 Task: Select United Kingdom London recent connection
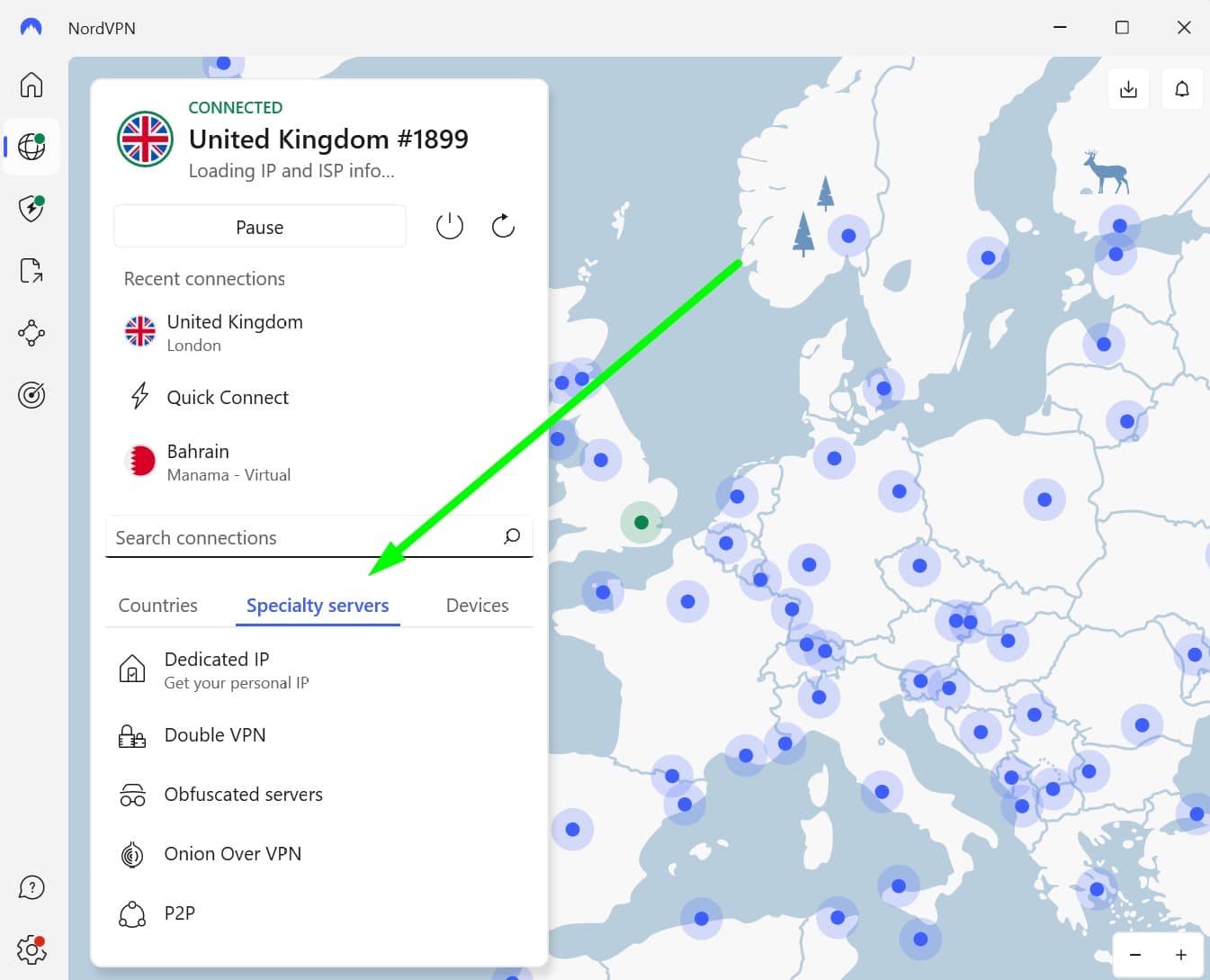coord(319,332)
